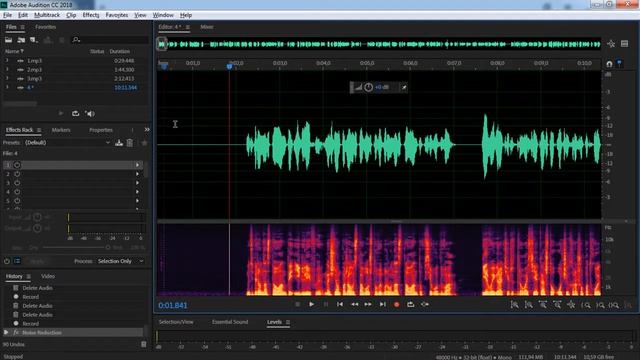The width and height of the screenshot is (640, 360).
Task: Expand file 1.mp3 row arrow
Action: click(7, 60)
